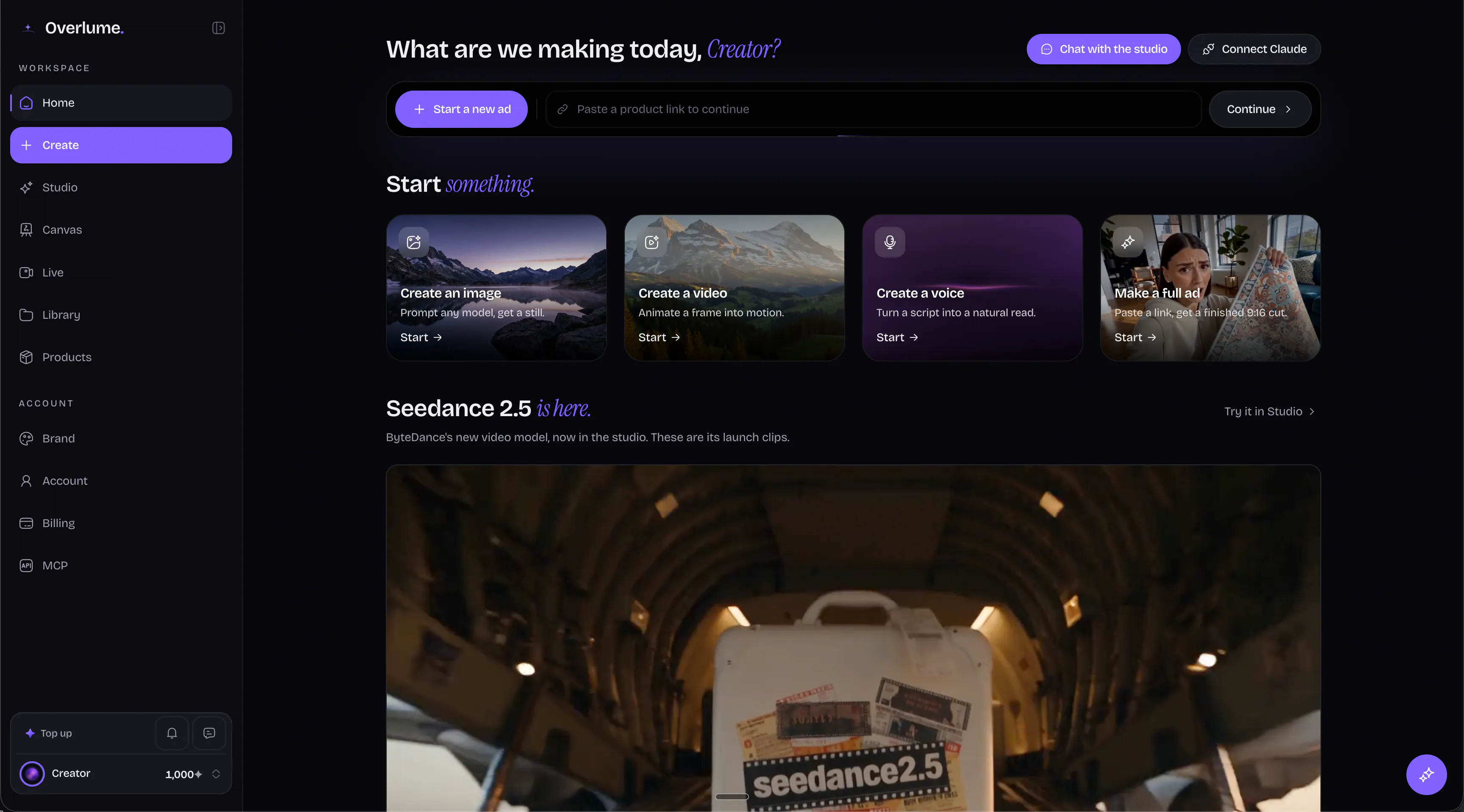Click the Continue button

point(1260,109)
